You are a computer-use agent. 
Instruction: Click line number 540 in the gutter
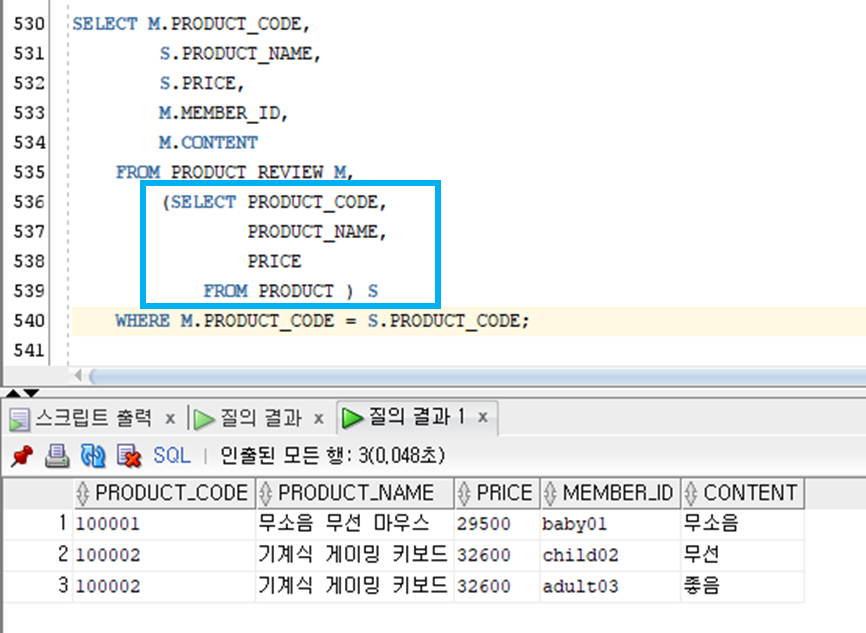click(29, 320)
